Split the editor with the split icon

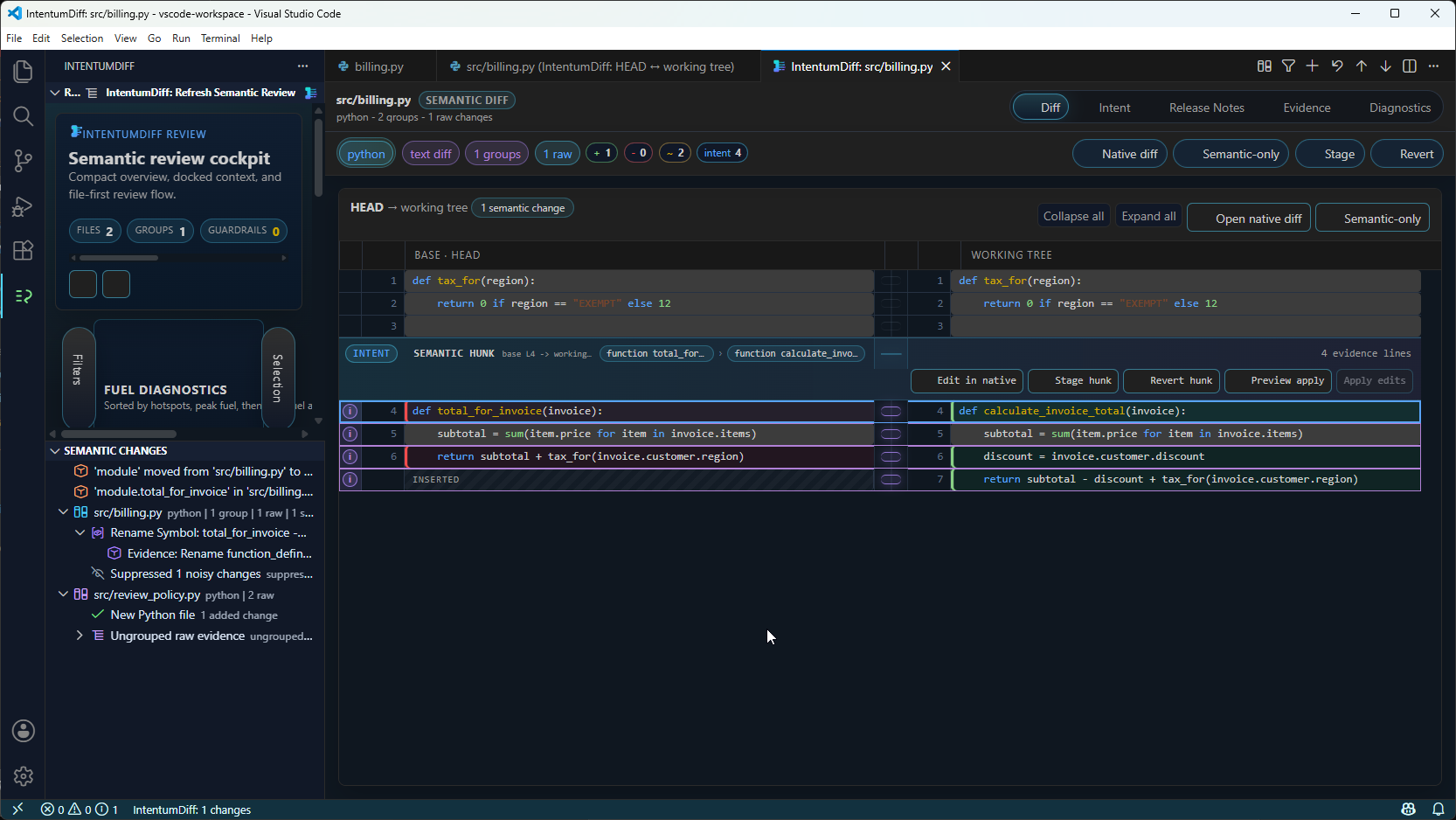pyautogui.click(x=1409, y=66)
